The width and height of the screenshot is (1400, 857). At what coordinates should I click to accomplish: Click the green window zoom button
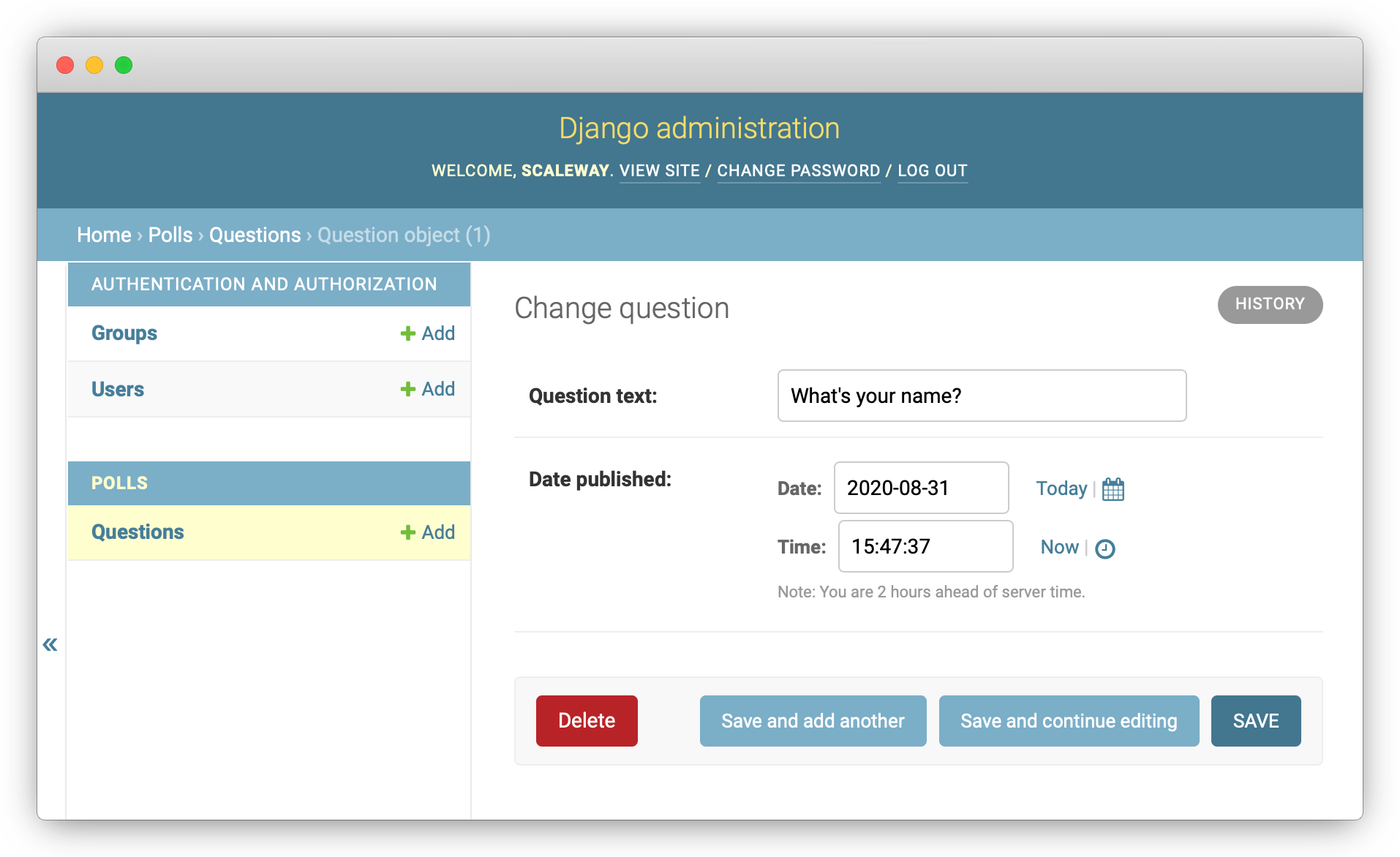point(124,65)
